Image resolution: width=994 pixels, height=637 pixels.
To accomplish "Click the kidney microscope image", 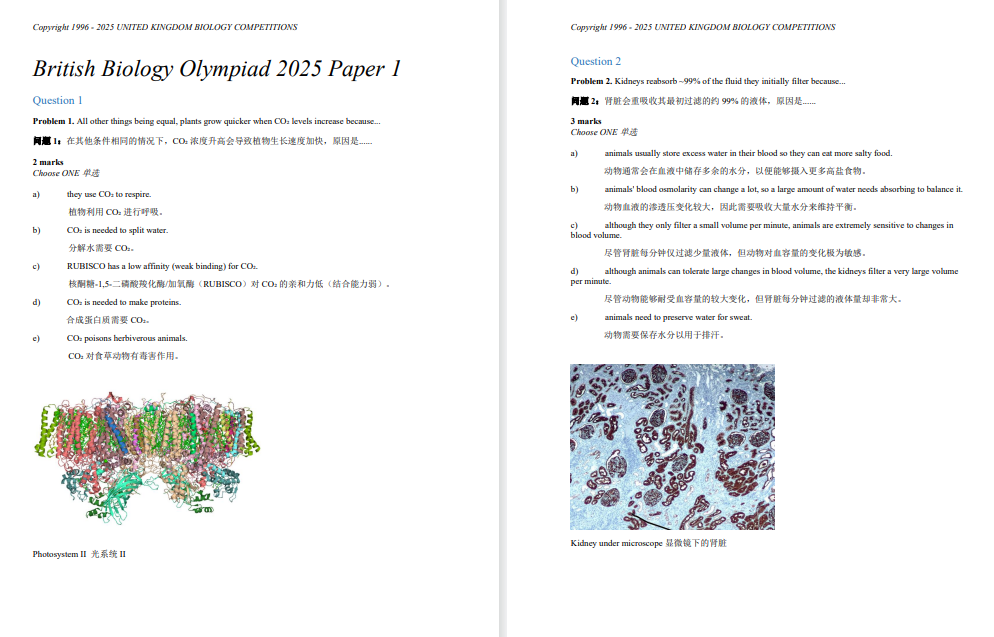I will coord(672,446).
